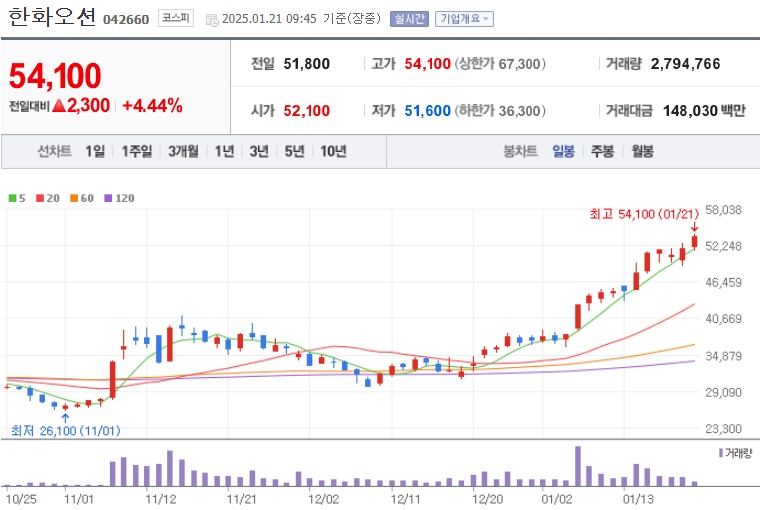Screen dimensions: 760x510
Task: Open the 기업개요 dropdown
Action: (x=464, y=19)
